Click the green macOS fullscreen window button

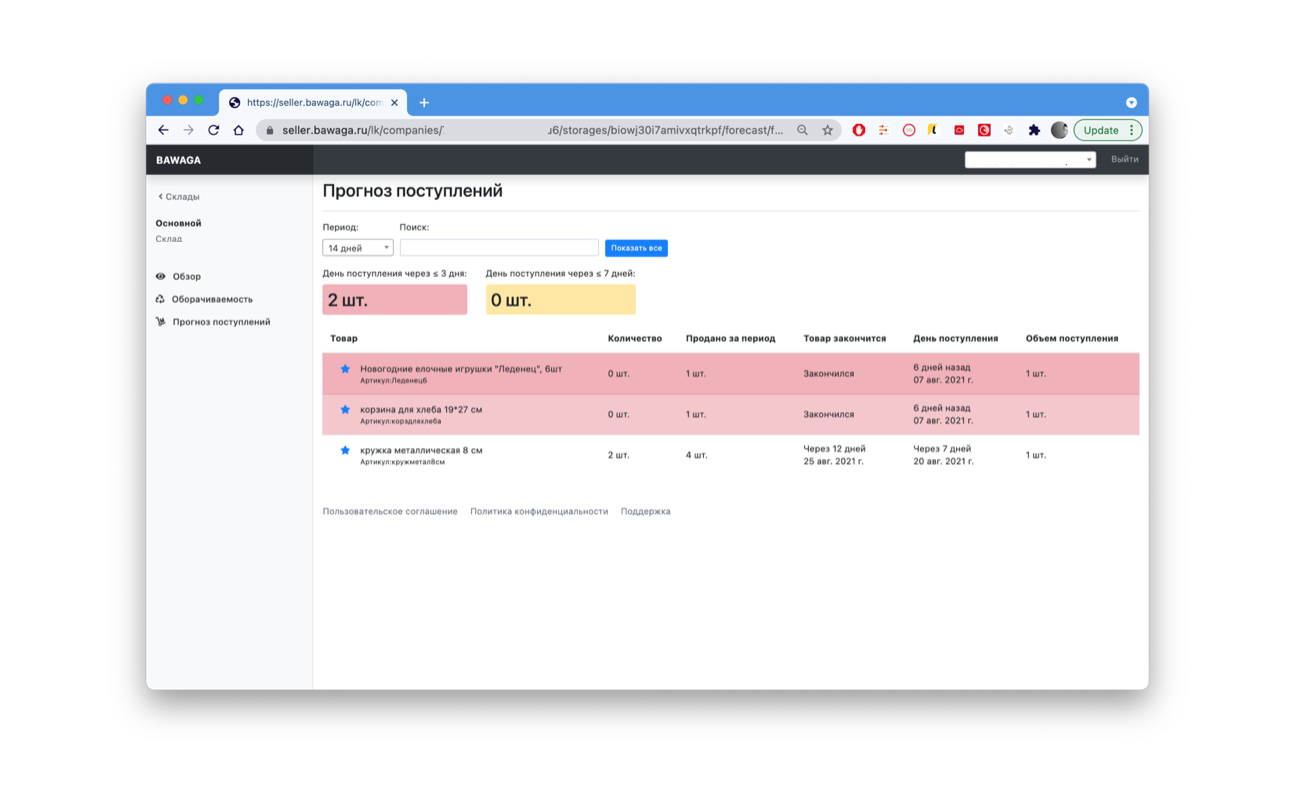[199, 100]
